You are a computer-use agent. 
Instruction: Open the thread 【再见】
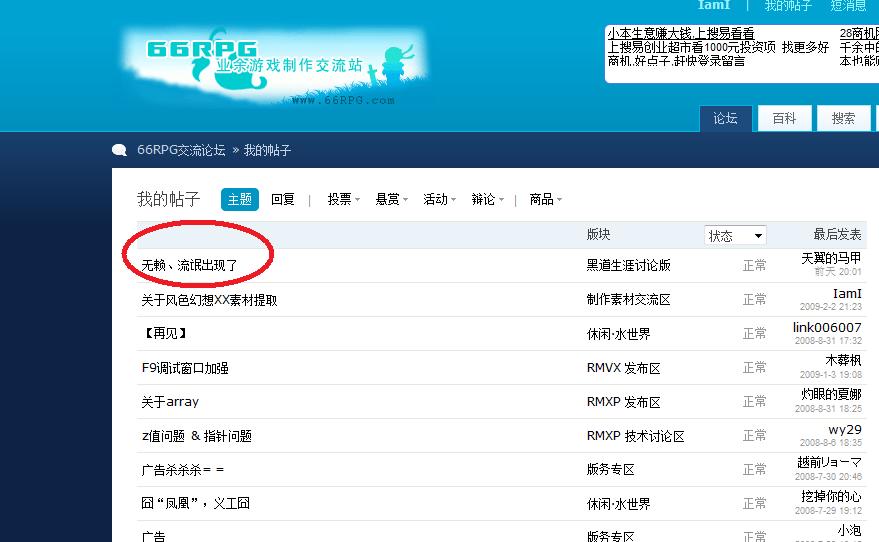click(x=164, y=333)
